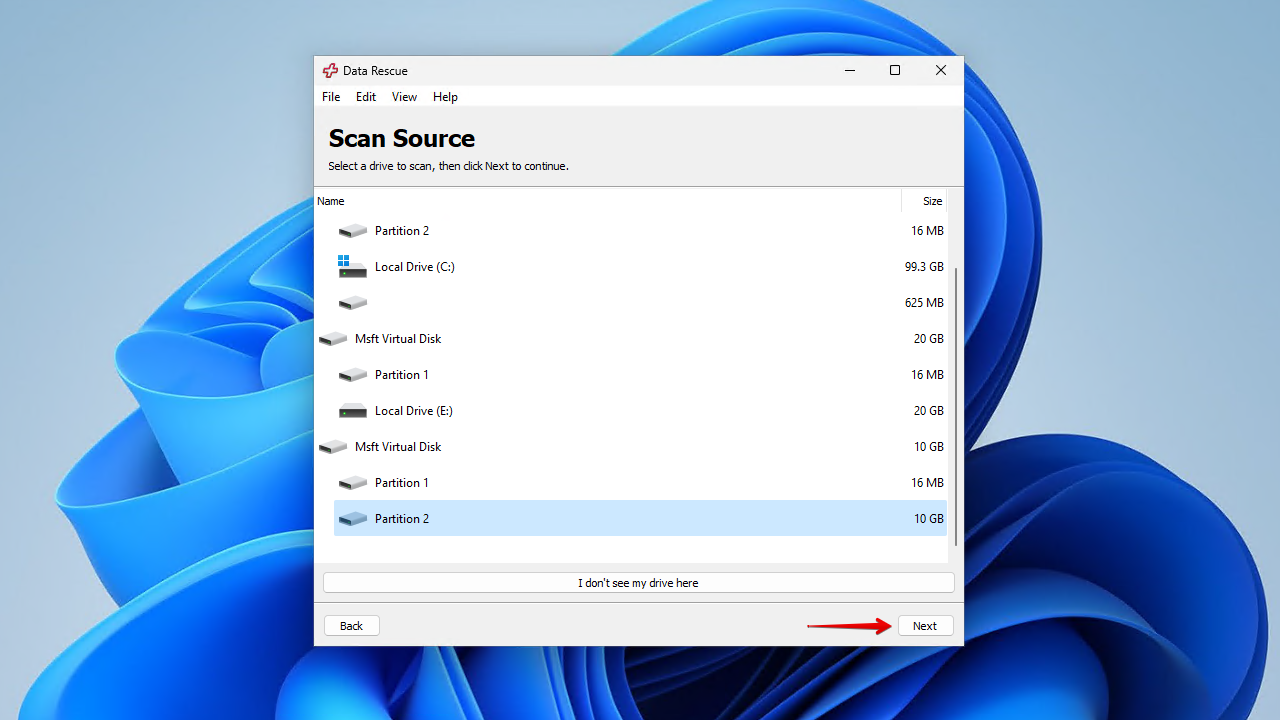Click the drive list vertical scrollbar
Viewport: 1280px width, 720px height.
click(955, 406)
